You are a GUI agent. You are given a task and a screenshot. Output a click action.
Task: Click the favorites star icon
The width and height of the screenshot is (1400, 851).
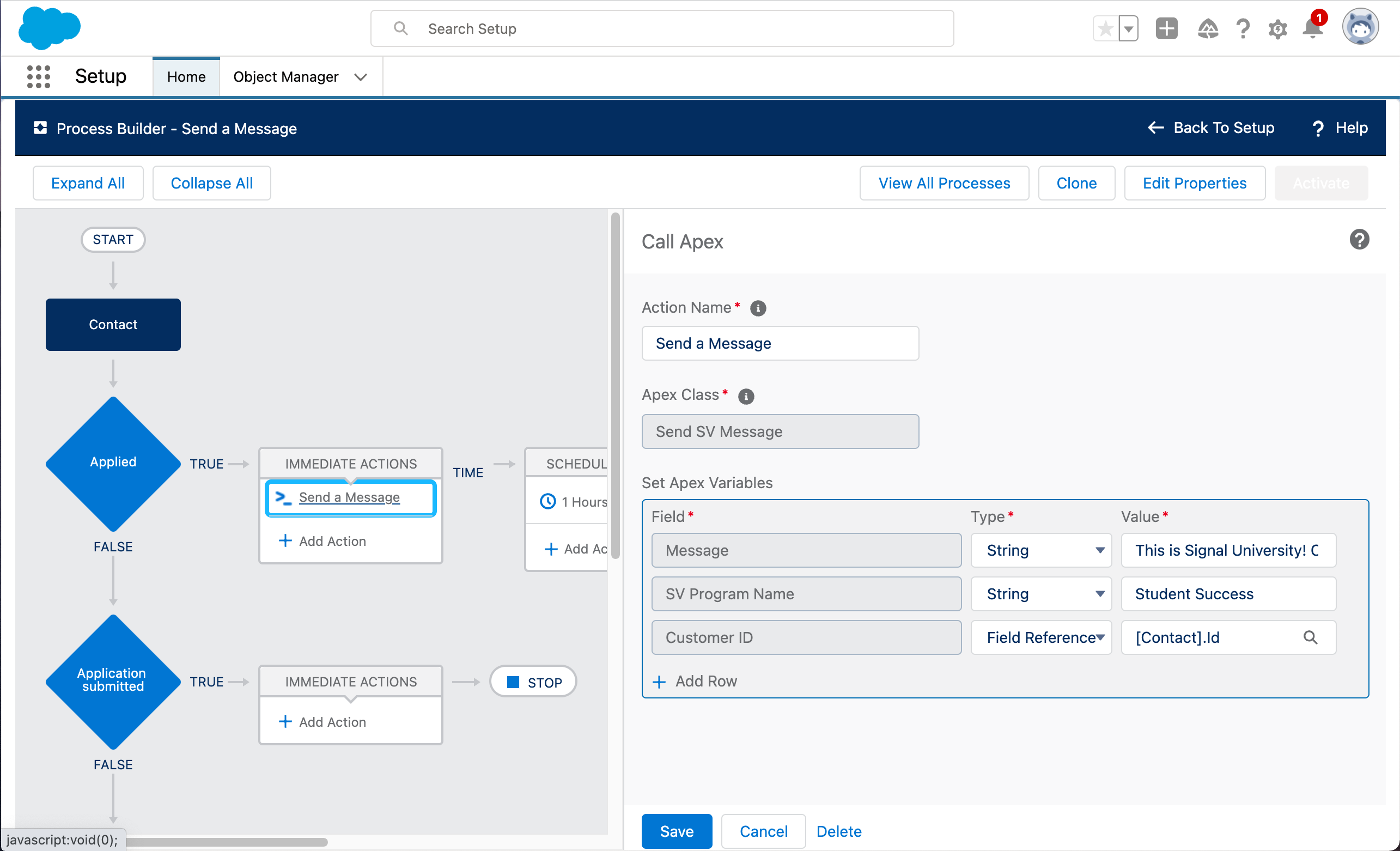pyautogui.click(x=1106, y=28)
